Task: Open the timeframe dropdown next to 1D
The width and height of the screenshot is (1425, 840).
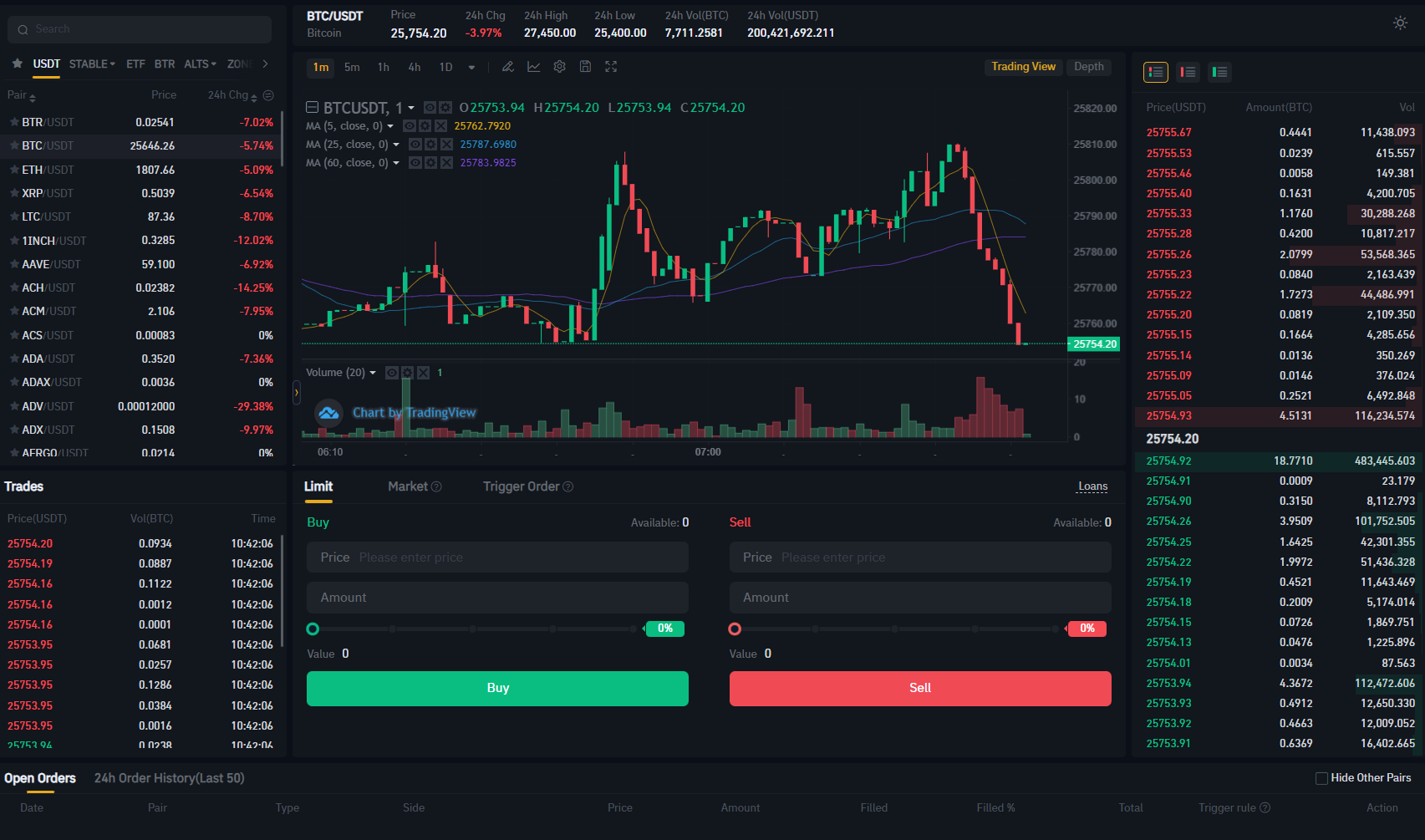Action: (x=471, y=67)
